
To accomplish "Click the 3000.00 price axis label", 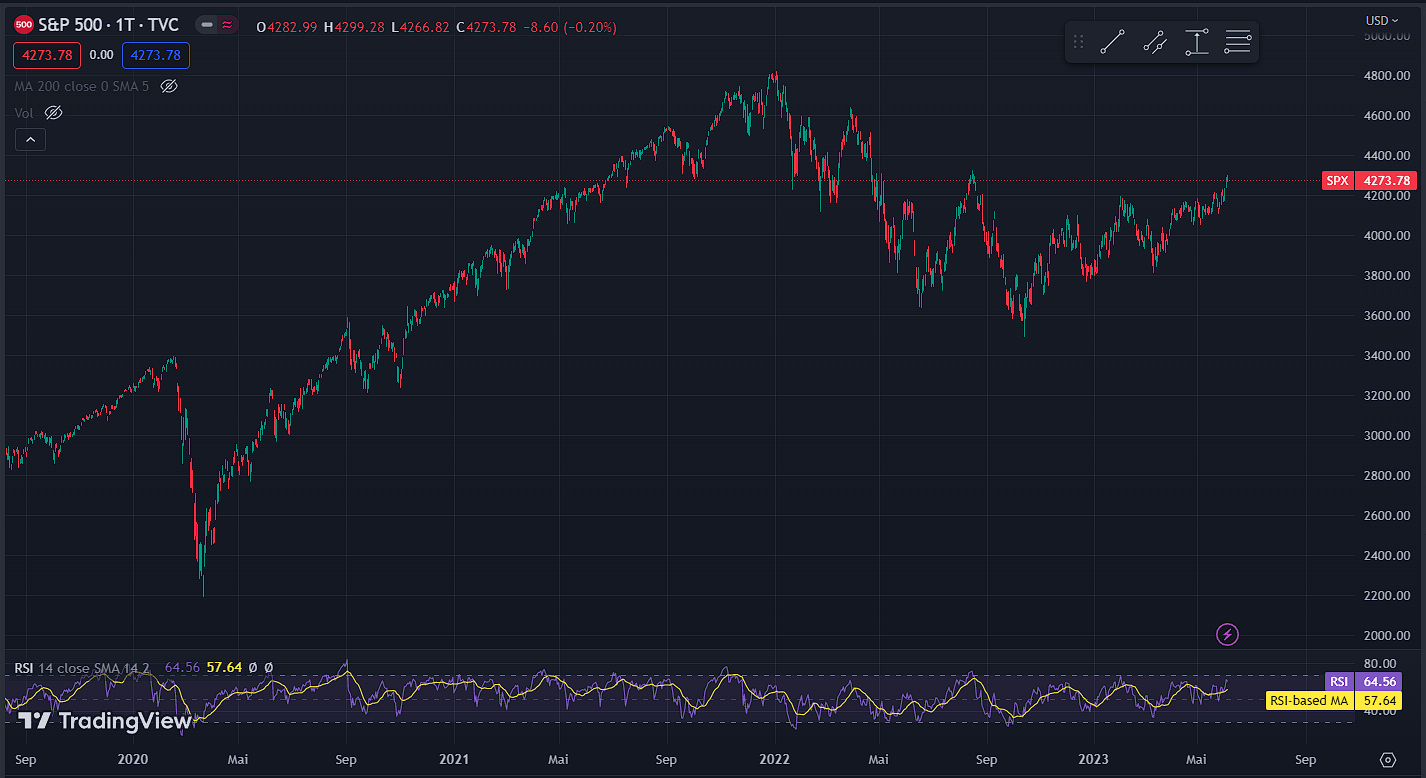I will [1387, 436].
